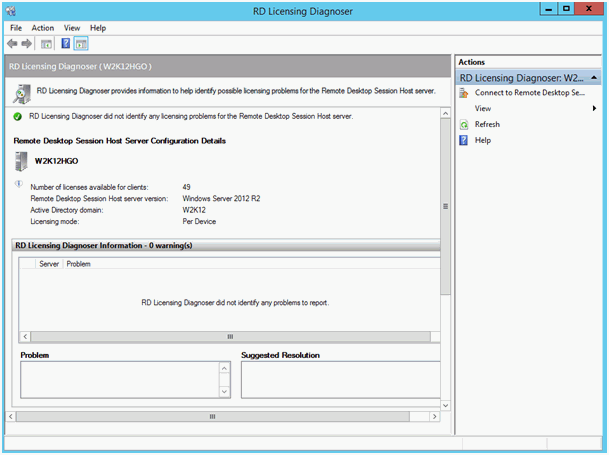
Task: Open the File menu
Action: pos(16,28)
